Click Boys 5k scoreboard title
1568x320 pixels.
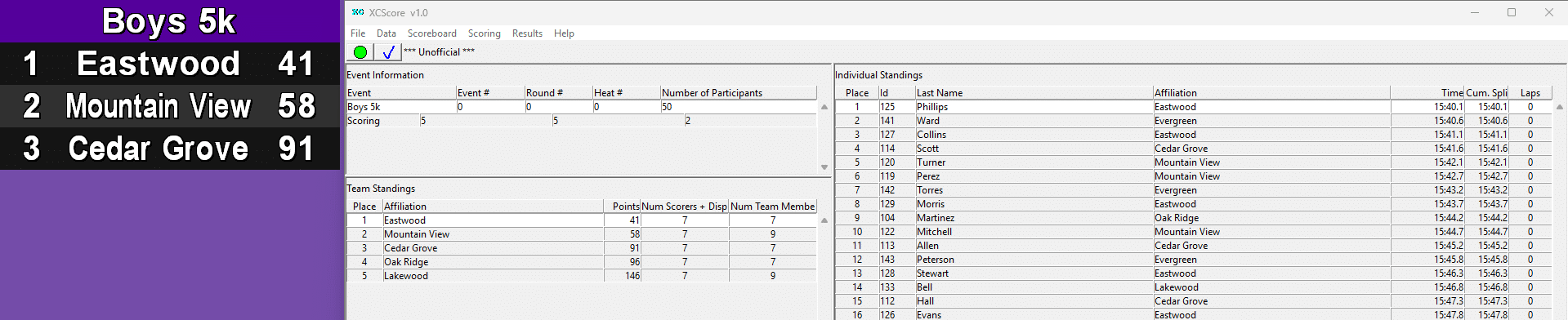point(169,21)
